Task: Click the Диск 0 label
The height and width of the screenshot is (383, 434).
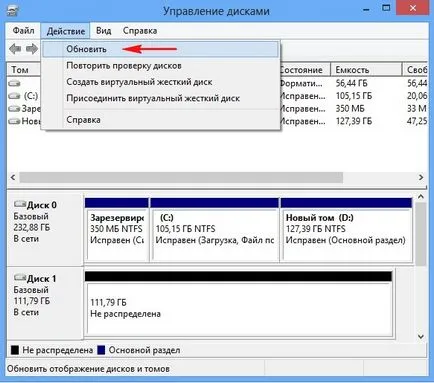Action: 42,205
